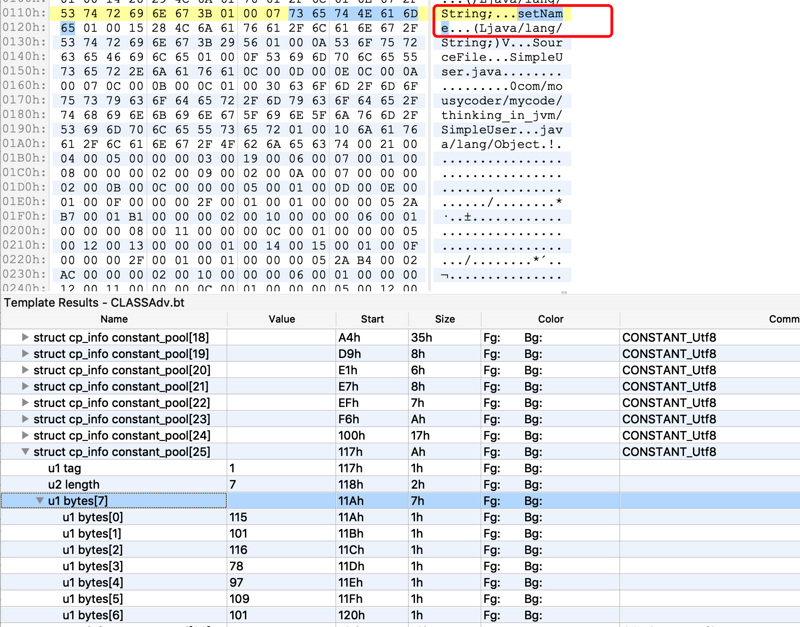The image size is (800, 627).
Task: Click start 100h of constant_pool[24]
Action: click(x=352, y=435)
